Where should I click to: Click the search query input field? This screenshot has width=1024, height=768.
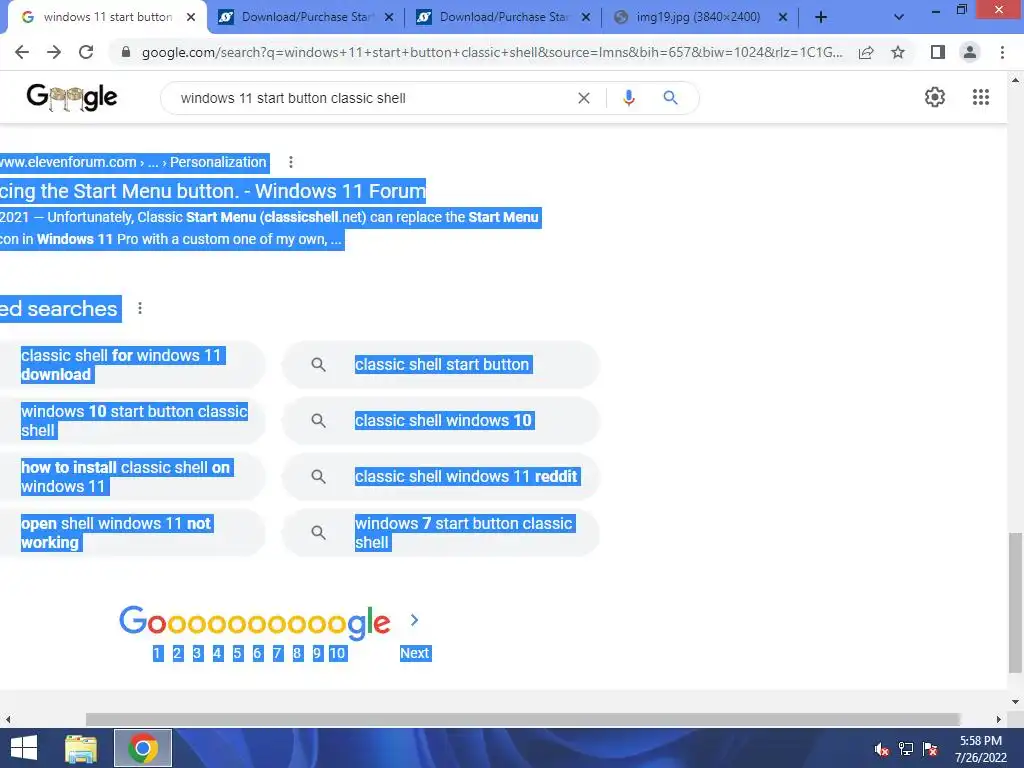tap(372, 98)
